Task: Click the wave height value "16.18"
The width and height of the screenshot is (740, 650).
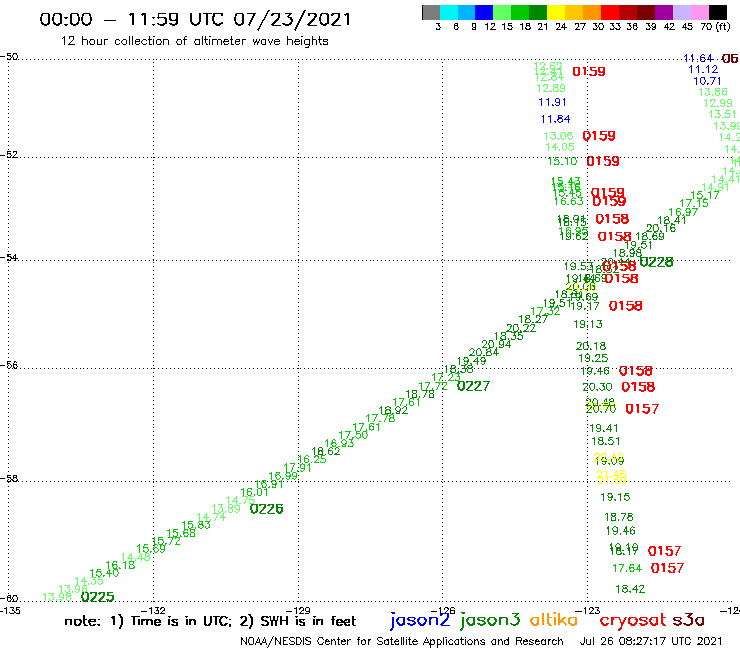Action: tap(120, 565)
